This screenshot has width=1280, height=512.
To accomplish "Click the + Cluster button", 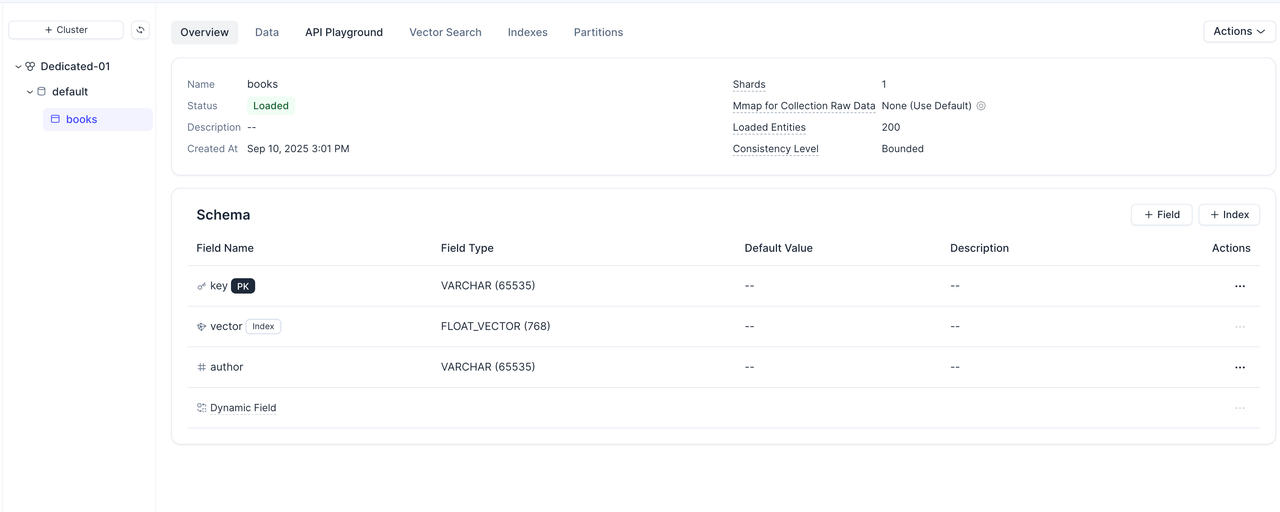I will point(66,30).
